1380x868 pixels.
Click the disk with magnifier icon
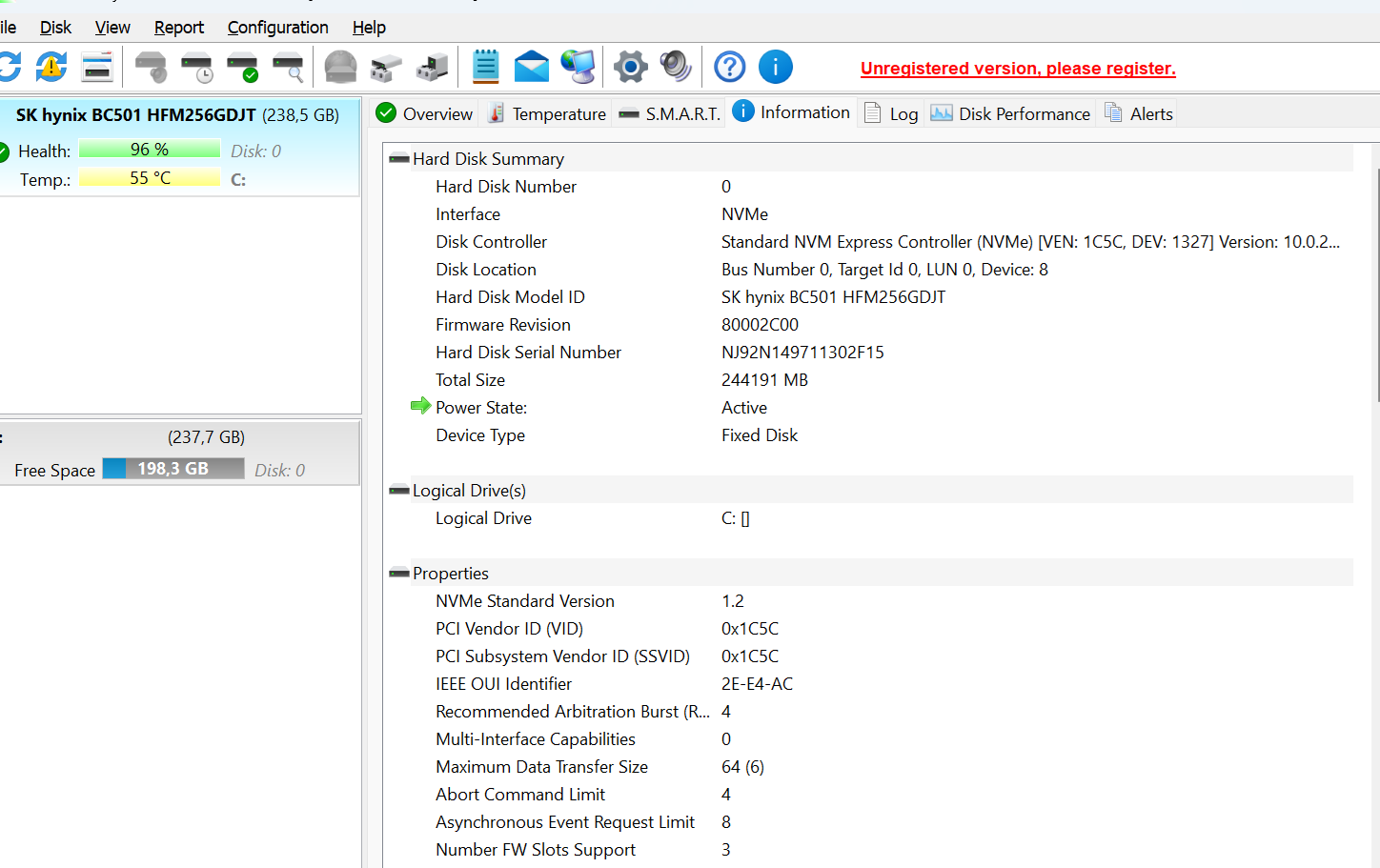[x=288, y=67]
